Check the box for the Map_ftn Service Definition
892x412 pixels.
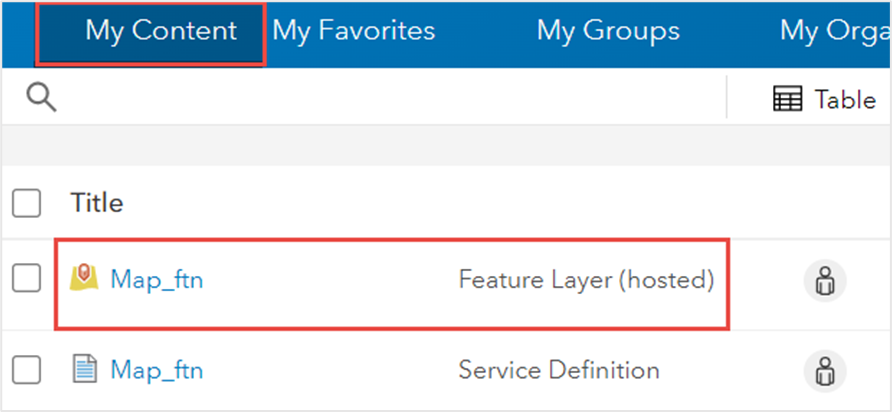click(27, 371)
